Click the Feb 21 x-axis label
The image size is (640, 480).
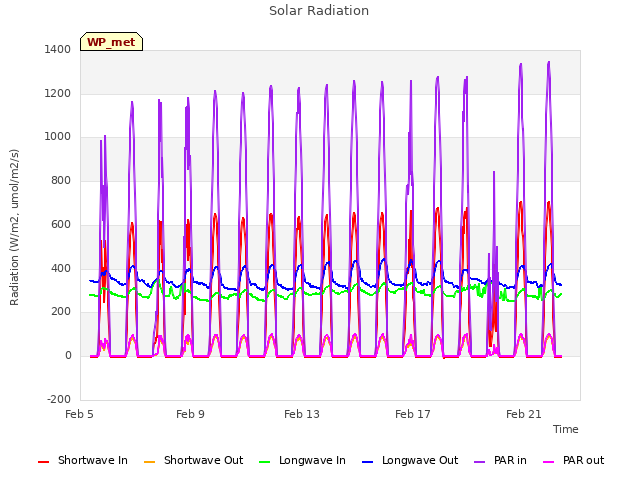click(x=524, y=414)
